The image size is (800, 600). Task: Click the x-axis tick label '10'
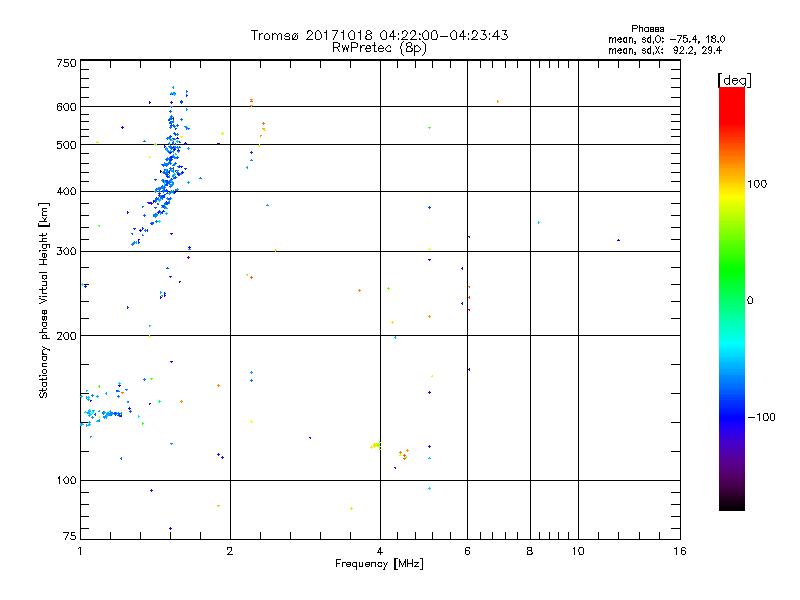[578, 551]
